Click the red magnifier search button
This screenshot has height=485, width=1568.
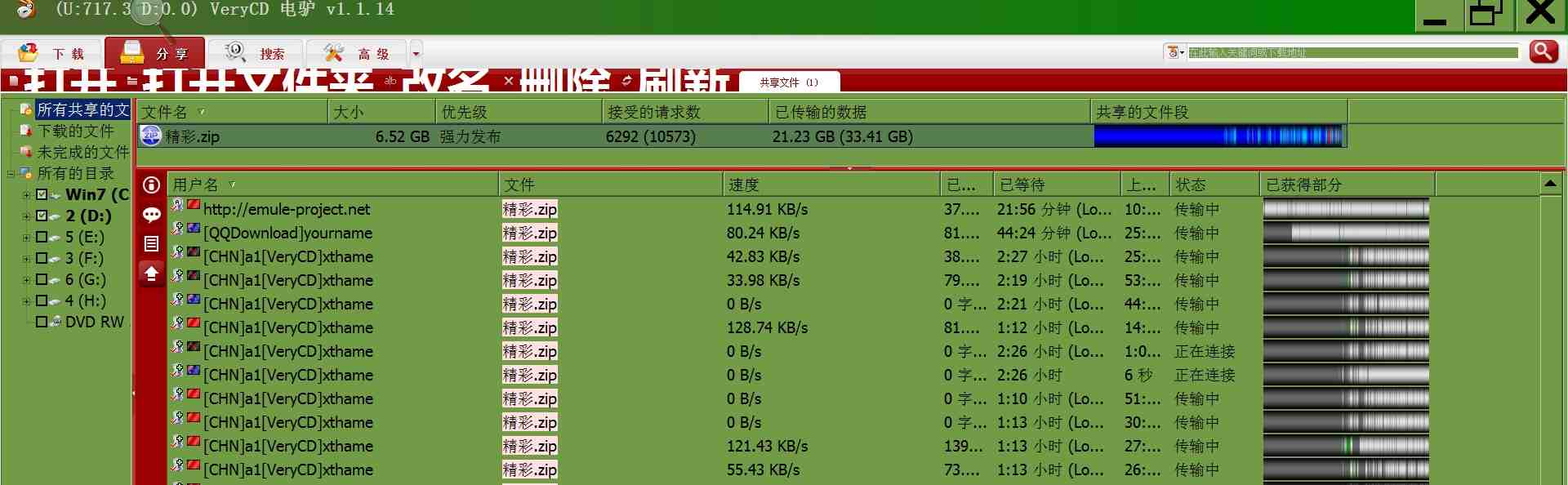pyautogui.click(x=1543, y=52)
